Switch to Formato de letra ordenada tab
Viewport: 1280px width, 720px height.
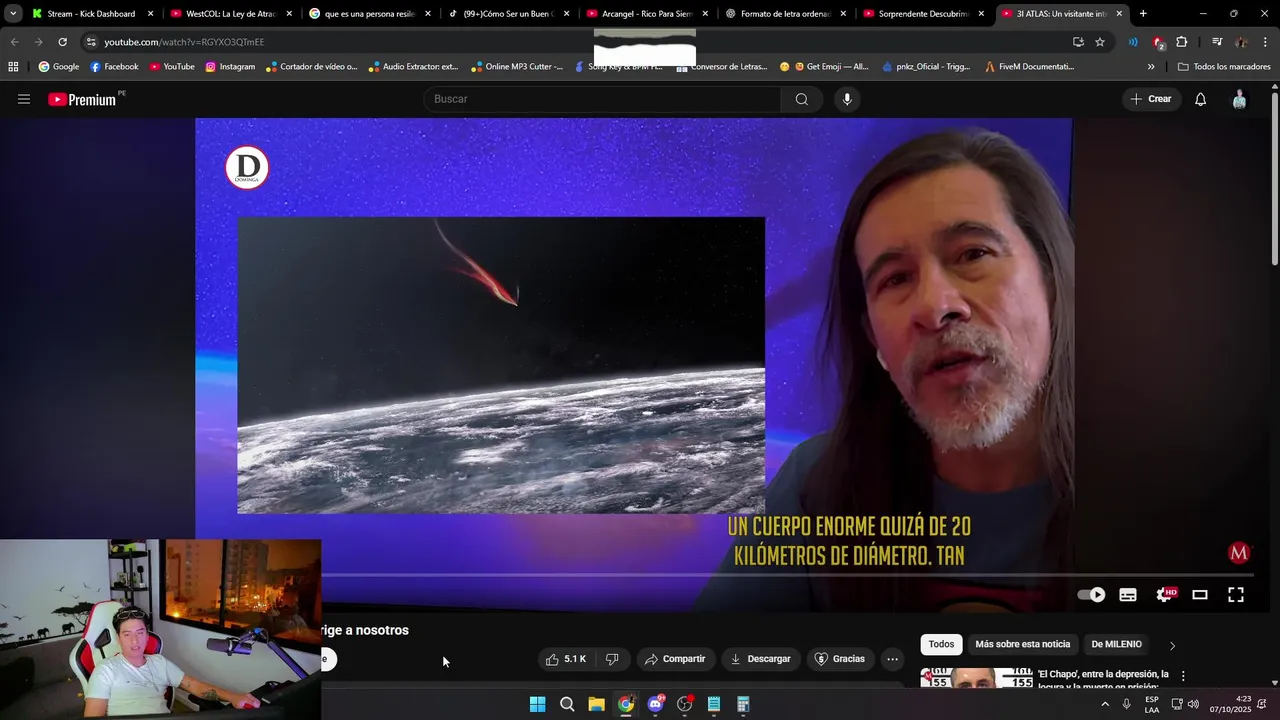pyautogui.click(x=785, y=14)
